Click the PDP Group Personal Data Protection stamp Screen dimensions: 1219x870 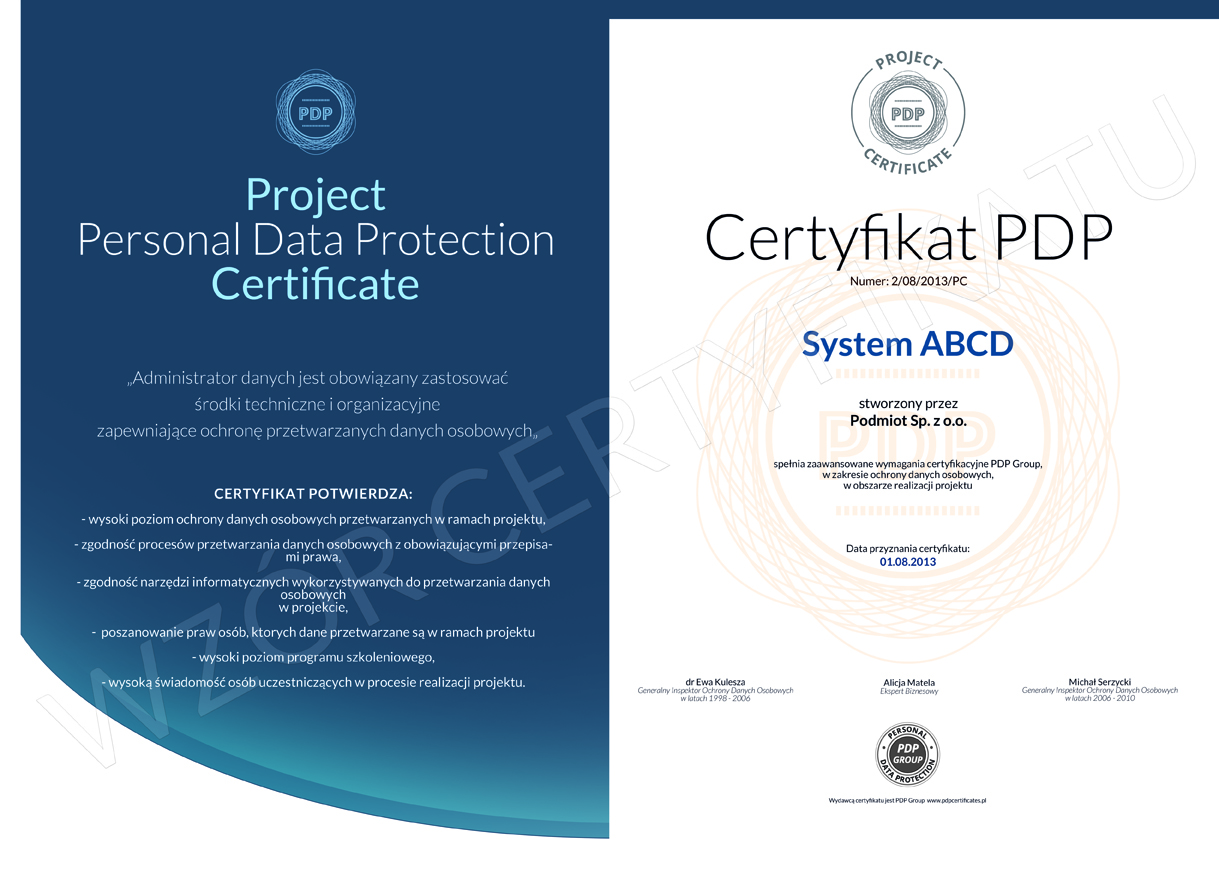click(x=908, y=755)
